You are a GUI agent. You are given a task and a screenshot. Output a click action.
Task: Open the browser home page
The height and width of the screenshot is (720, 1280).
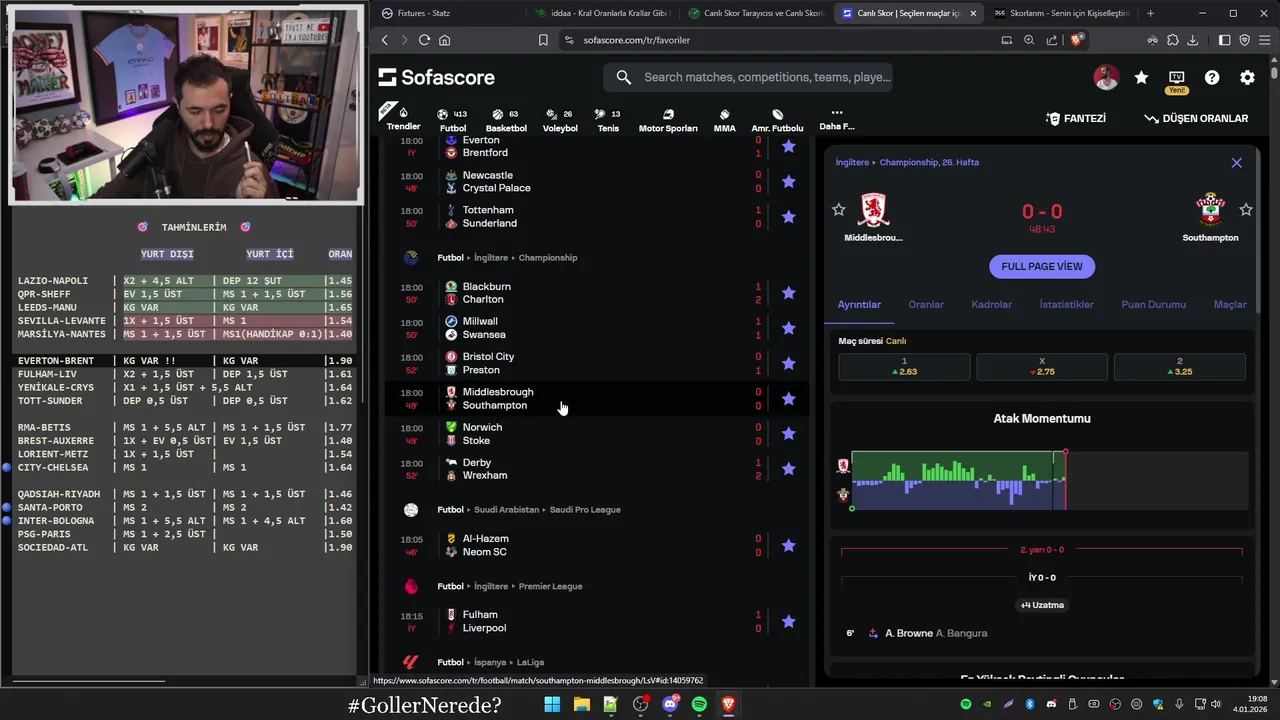pos(444,40)
